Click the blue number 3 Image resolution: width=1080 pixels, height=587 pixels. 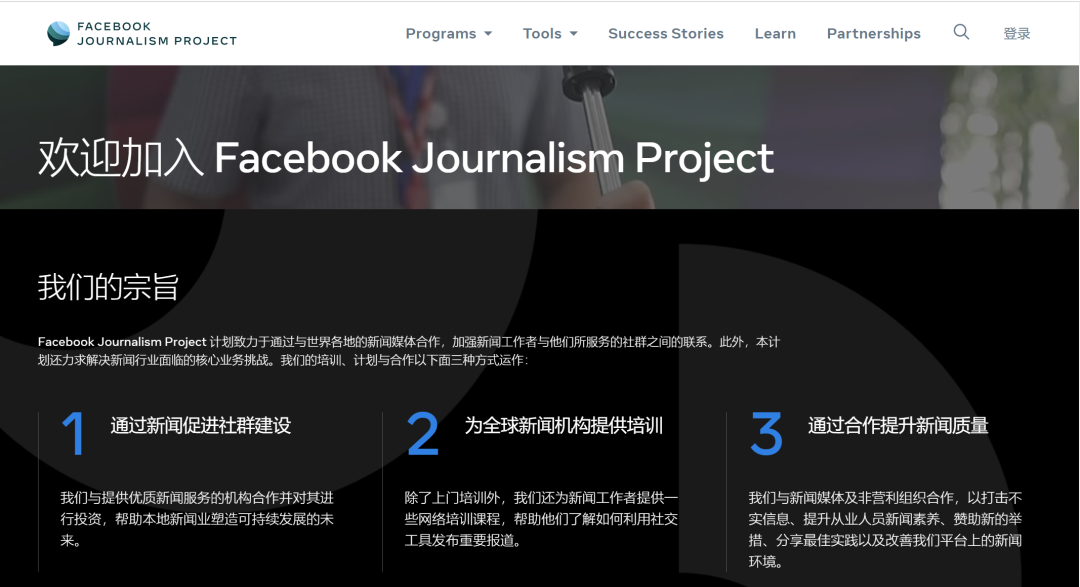point(766,433)
